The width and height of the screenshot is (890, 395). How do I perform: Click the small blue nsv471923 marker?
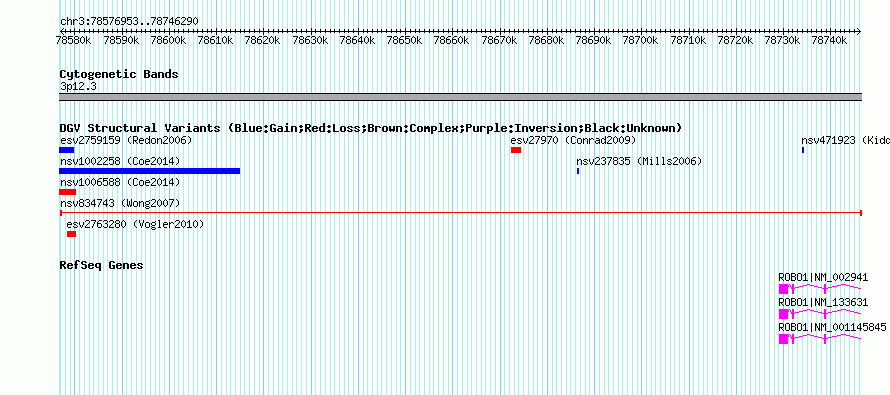coord(803,150)
